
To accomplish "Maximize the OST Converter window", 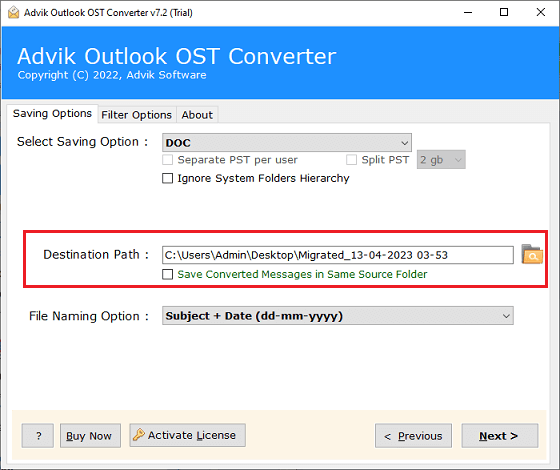I will pyautogui.click(x=504, y=12).
